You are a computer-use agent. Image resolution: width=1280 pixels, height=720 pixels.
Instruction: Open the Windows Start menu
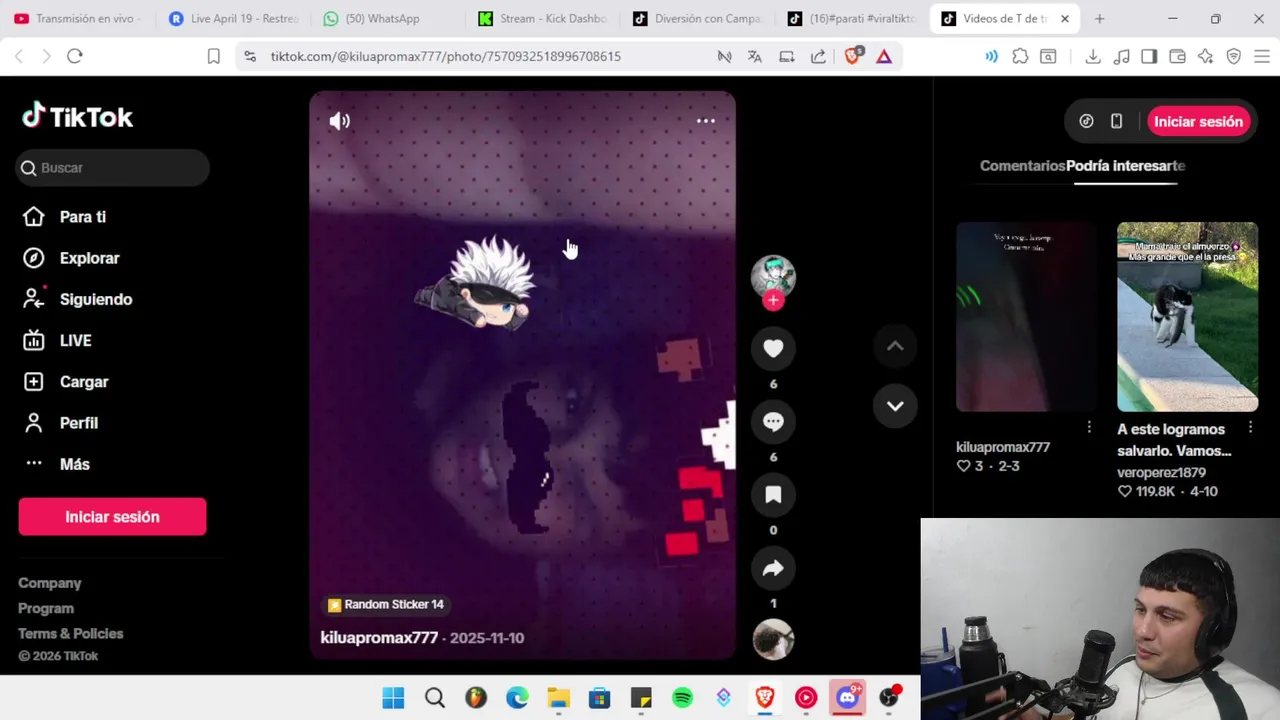(393, 698)
